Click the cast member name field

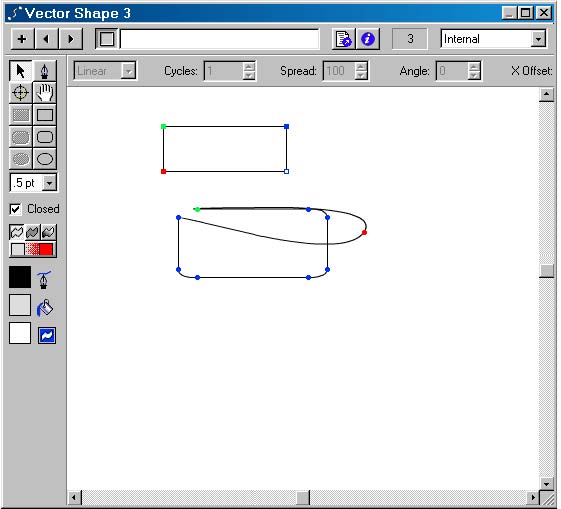coord(219,39)
